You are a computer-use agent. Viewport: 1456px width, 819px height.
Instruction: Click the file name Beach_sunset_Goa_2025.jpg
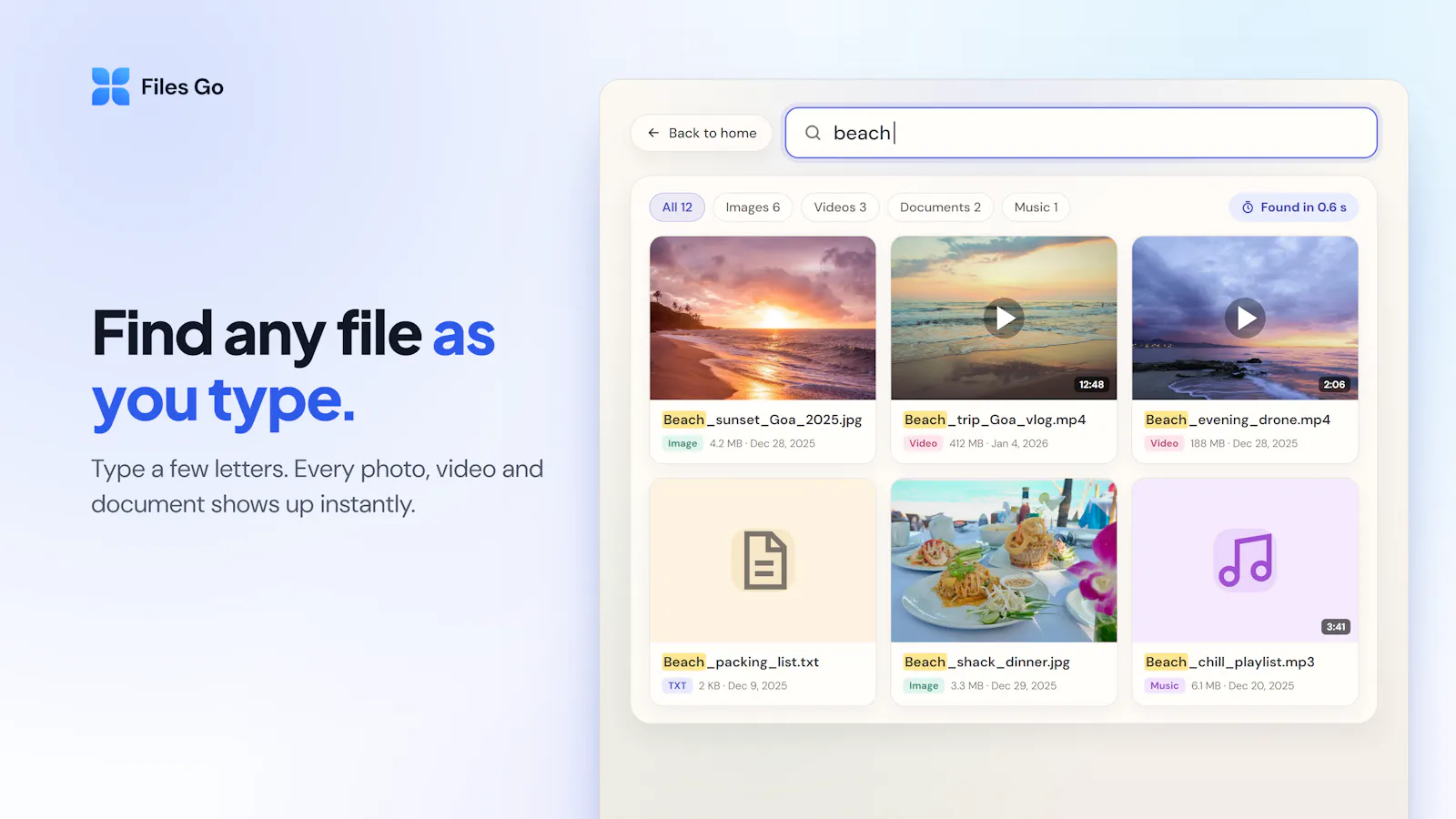(763, 420)
